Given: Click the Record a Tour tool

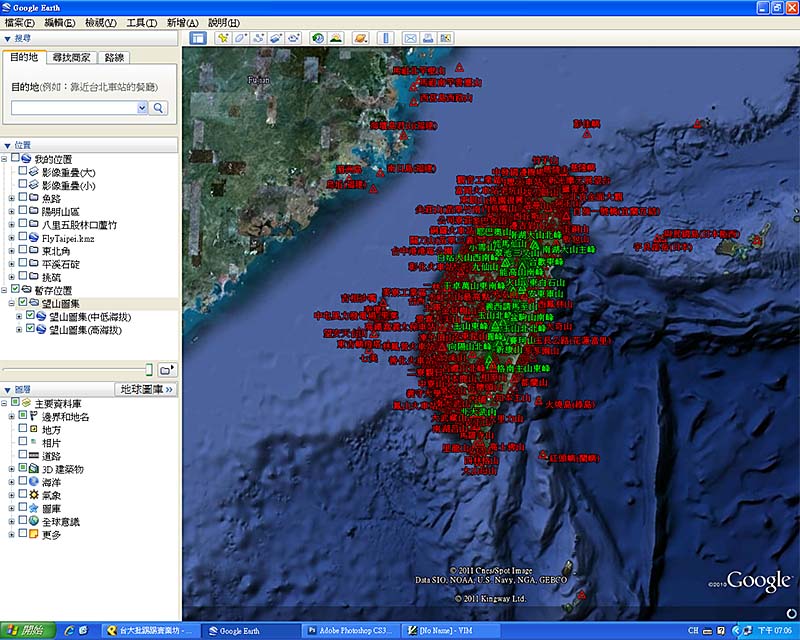Looking at the screenshot, I should (294, 38).
